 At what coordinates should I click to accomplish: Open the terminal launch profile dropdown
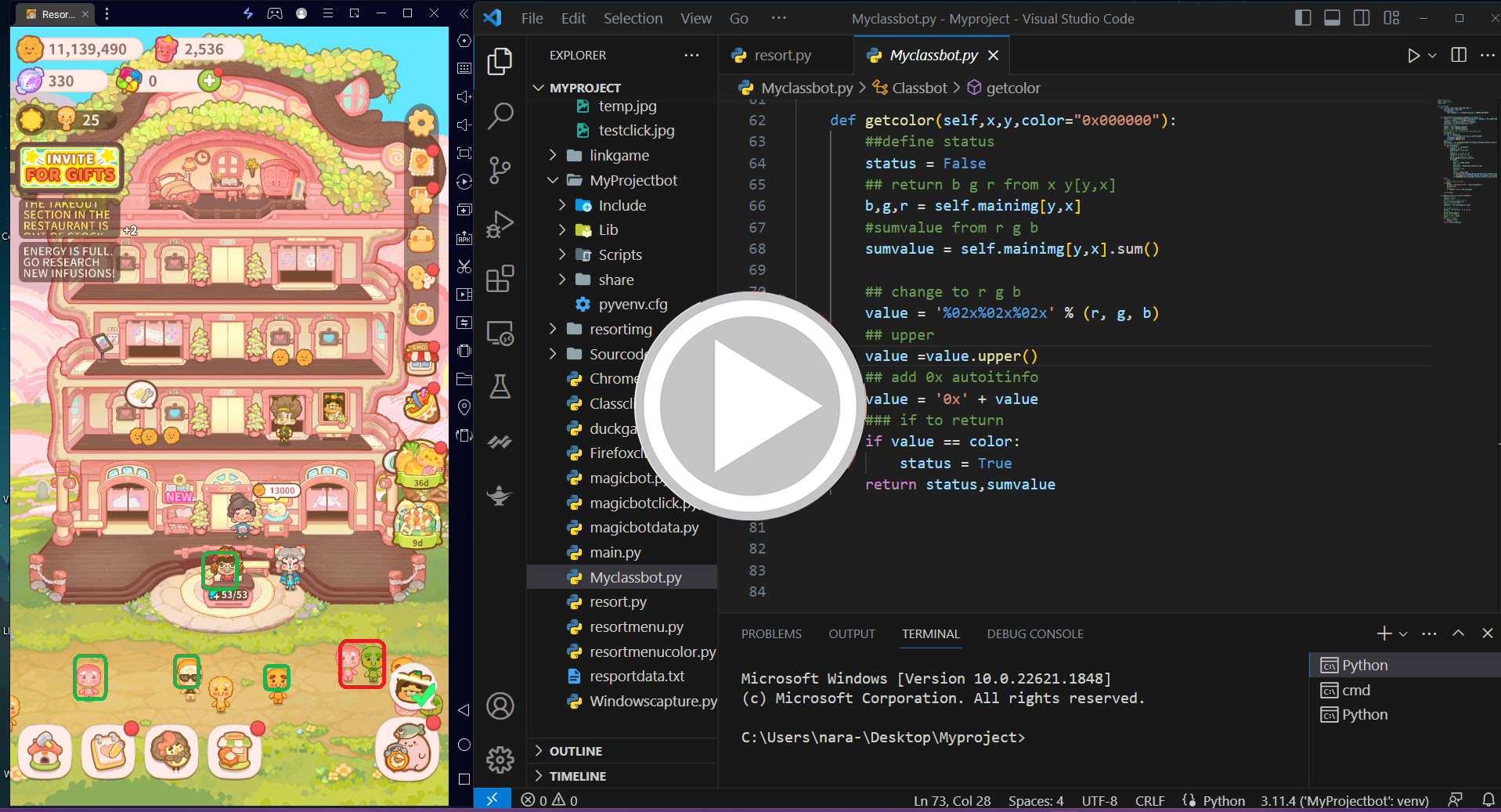[1403, 634]
